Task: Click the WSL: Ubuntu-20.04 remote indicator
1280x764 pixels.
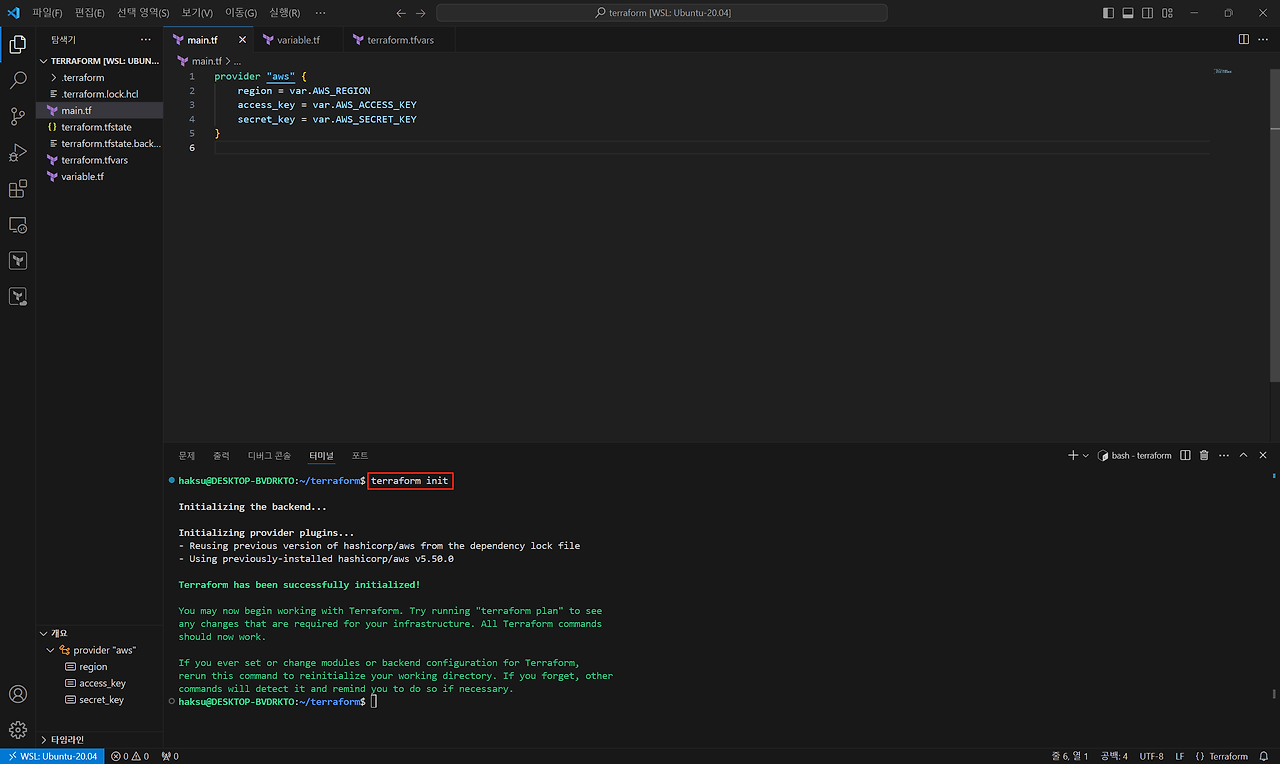Action: tap(50, 756)
